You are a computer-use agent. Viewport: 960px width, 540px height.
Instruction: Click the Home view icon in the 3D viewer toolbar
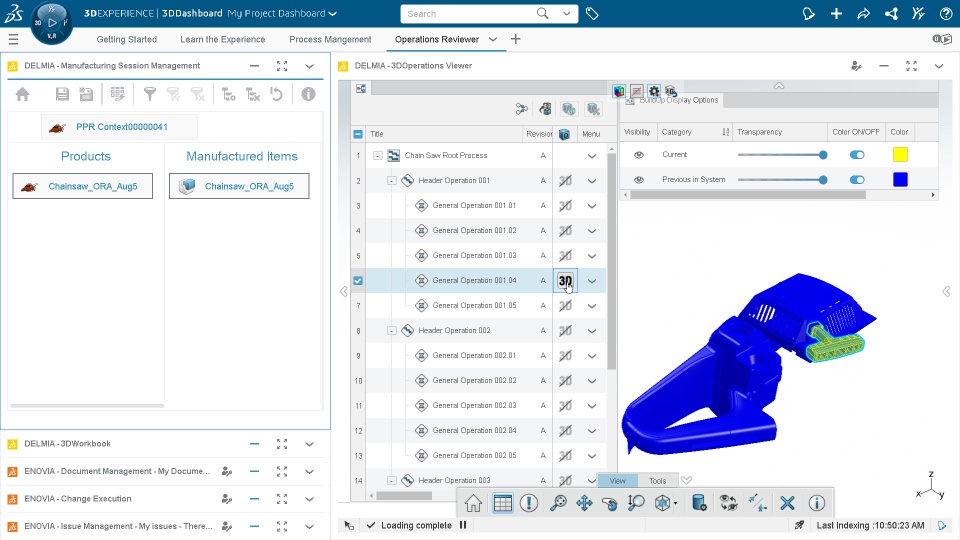coord(473,503)
